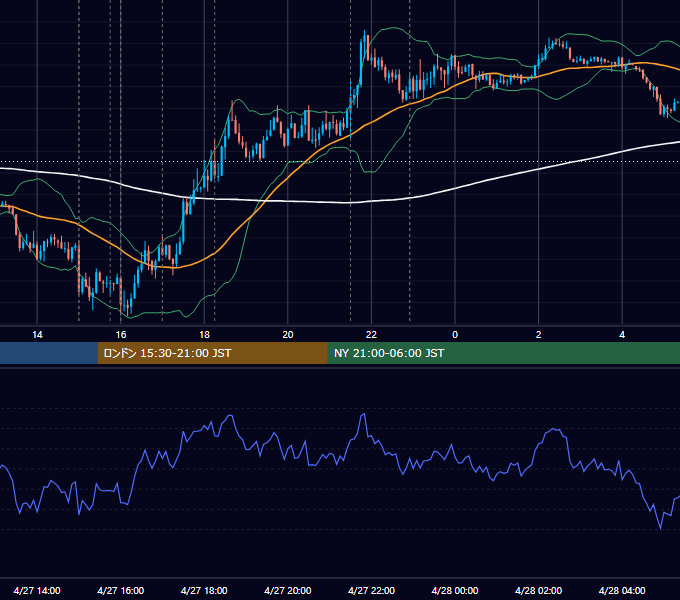The image size is (680, 600).
Task: Click the 4 hour label on the price chart axis
Action: pos(622,335)
